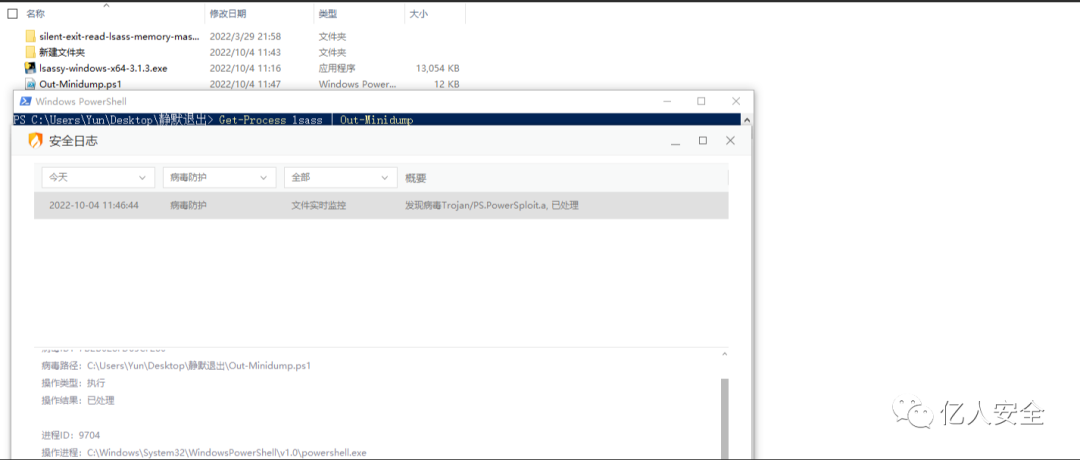Viewport: 1080px width, 460px height.
Task: Select the 2022-10-04 11:46:44 log entry row
Action: point(381,205)
